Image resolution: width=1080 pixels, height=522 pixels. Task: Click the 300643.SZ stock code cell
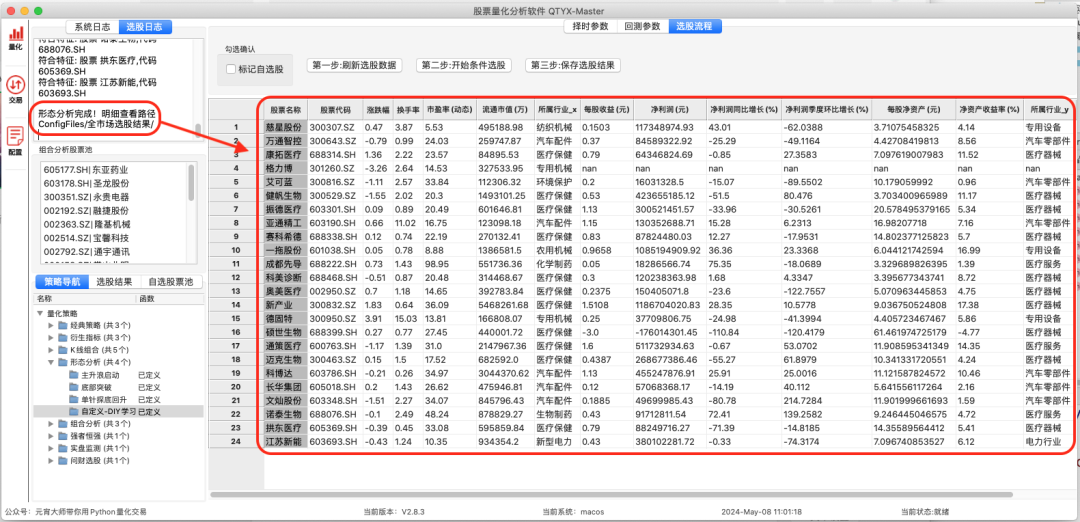coord(334,140)
